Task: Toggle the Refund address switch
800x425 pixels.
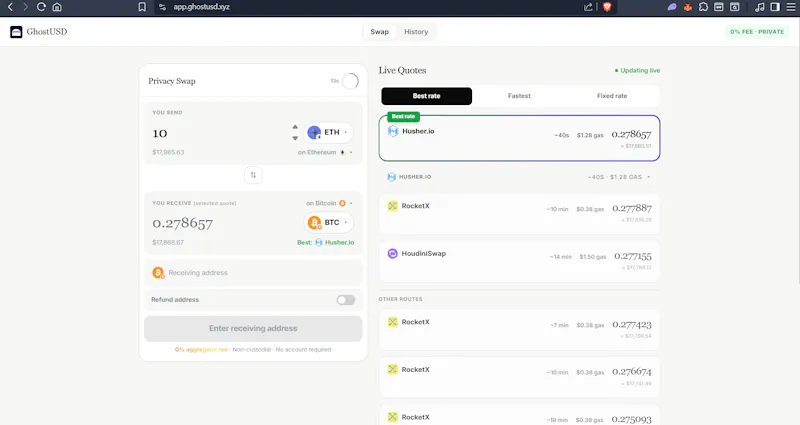Action: pyautogui.click(x=345, y=299)
